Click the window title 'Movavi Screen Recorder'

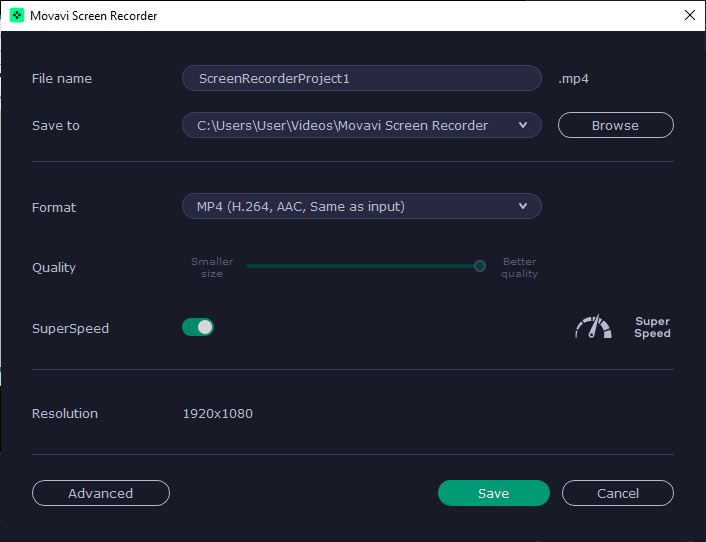click(x=94, y=16)
